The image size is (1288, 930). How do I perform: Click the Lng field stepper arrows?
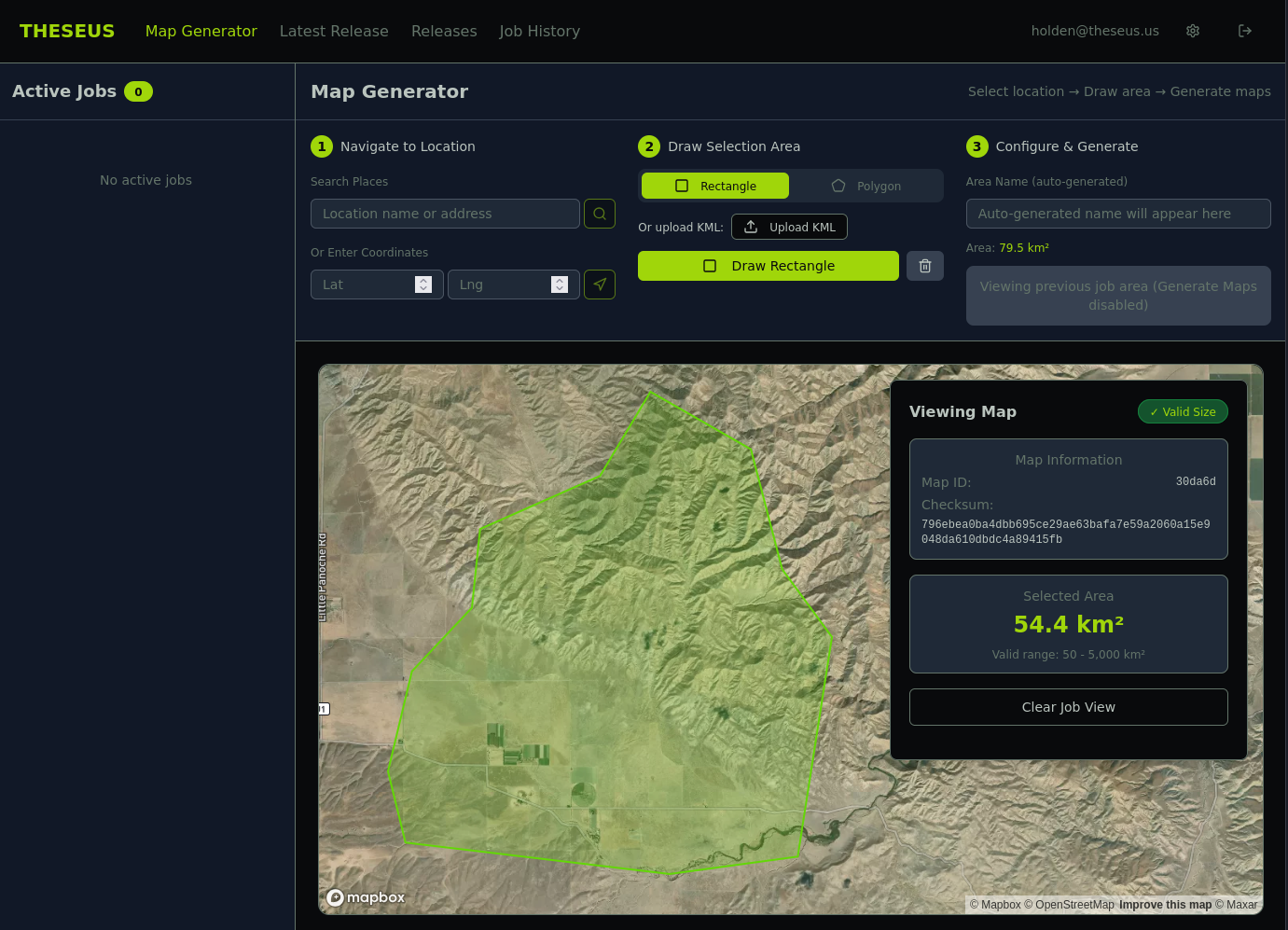[560, 285]
